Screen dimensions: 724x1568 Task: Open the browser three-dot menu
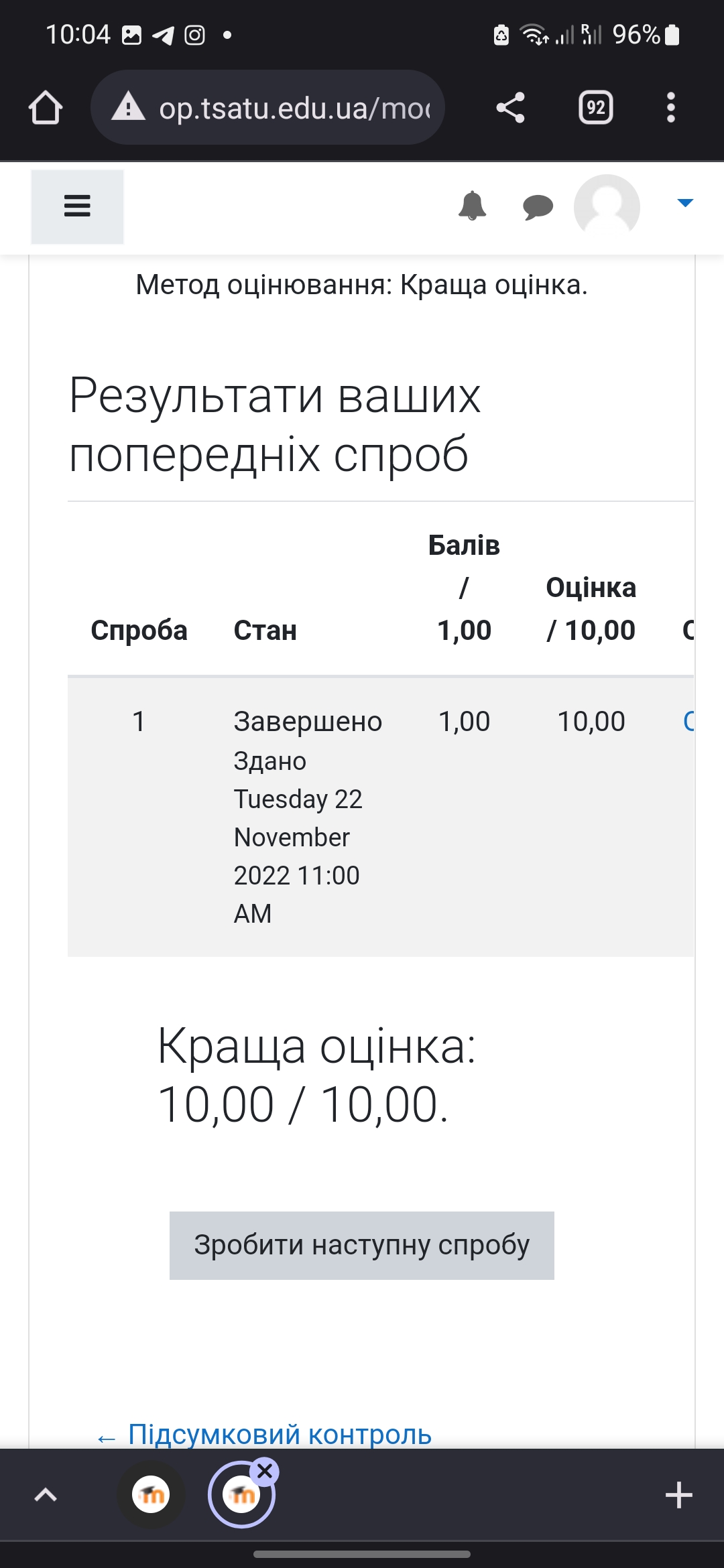pyautogui.click(x=670, y=108)
